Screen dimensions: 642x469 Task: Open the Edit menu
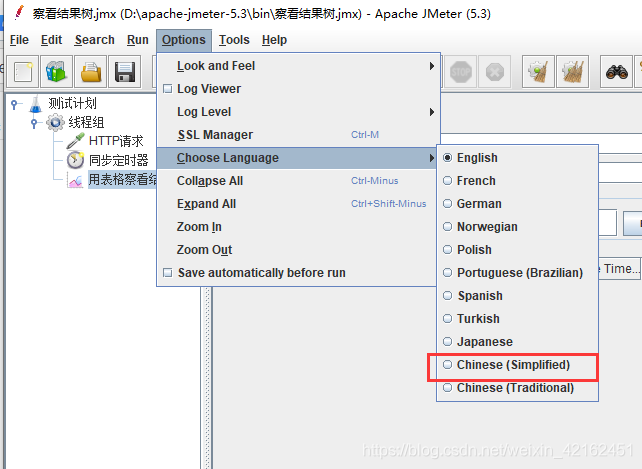point(51,40)
